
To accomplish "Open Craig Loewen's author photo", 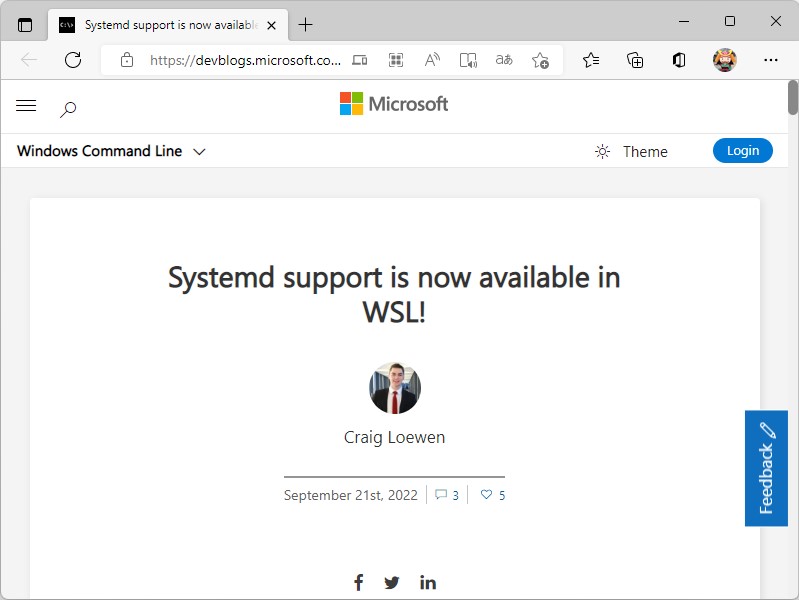I will pyautogui.click(x=395, y=388).
